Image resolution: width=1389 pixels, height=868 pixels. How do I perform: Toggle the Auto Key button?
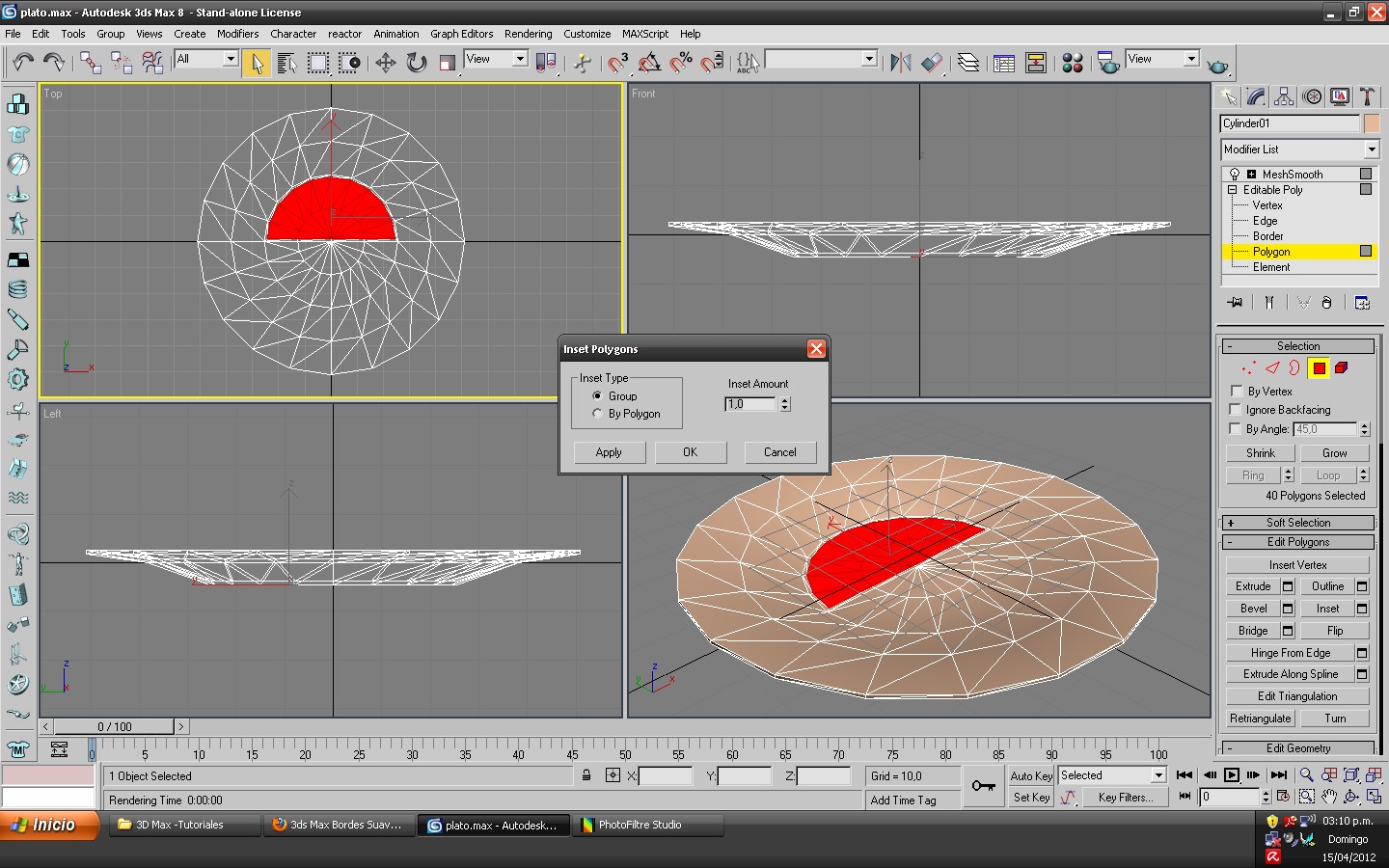[x=1031, y=775]
